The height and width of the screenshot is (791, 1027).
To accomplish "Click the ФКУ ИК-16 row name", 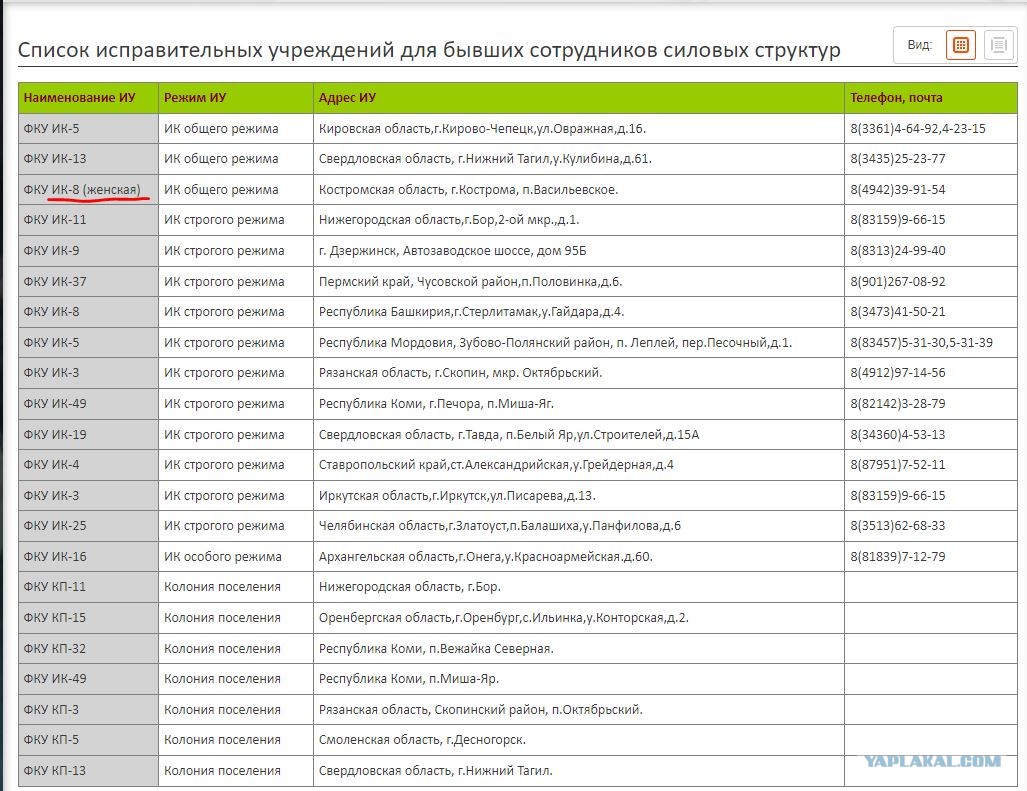I will pos(55,557).
